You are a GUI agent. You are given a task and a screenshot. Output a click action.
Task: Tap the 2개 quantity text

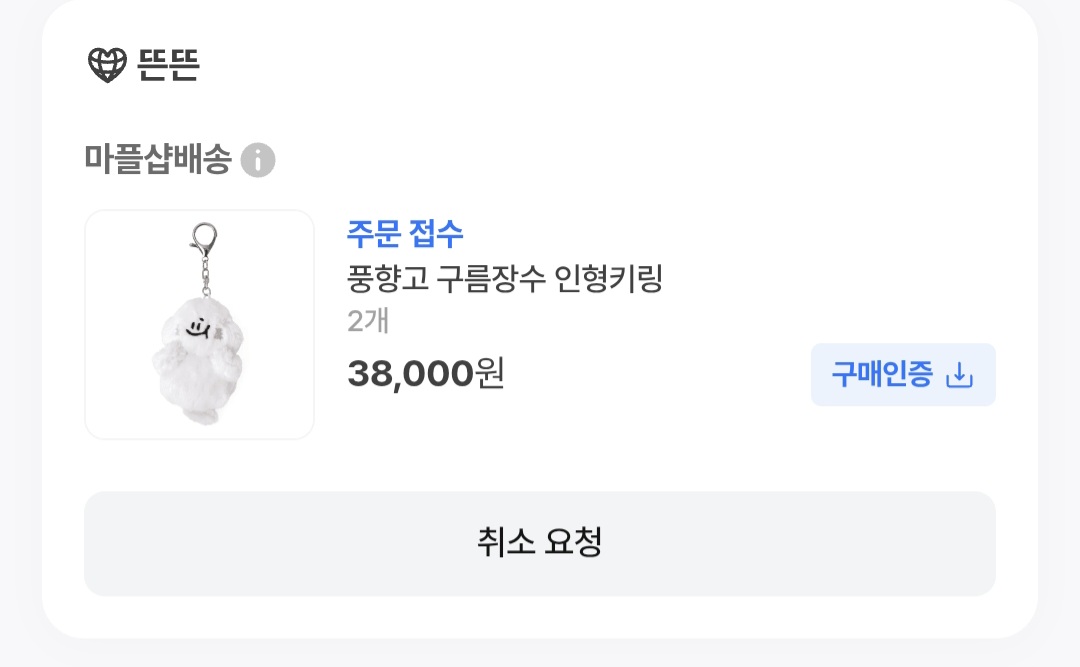[x=367, y=321]
